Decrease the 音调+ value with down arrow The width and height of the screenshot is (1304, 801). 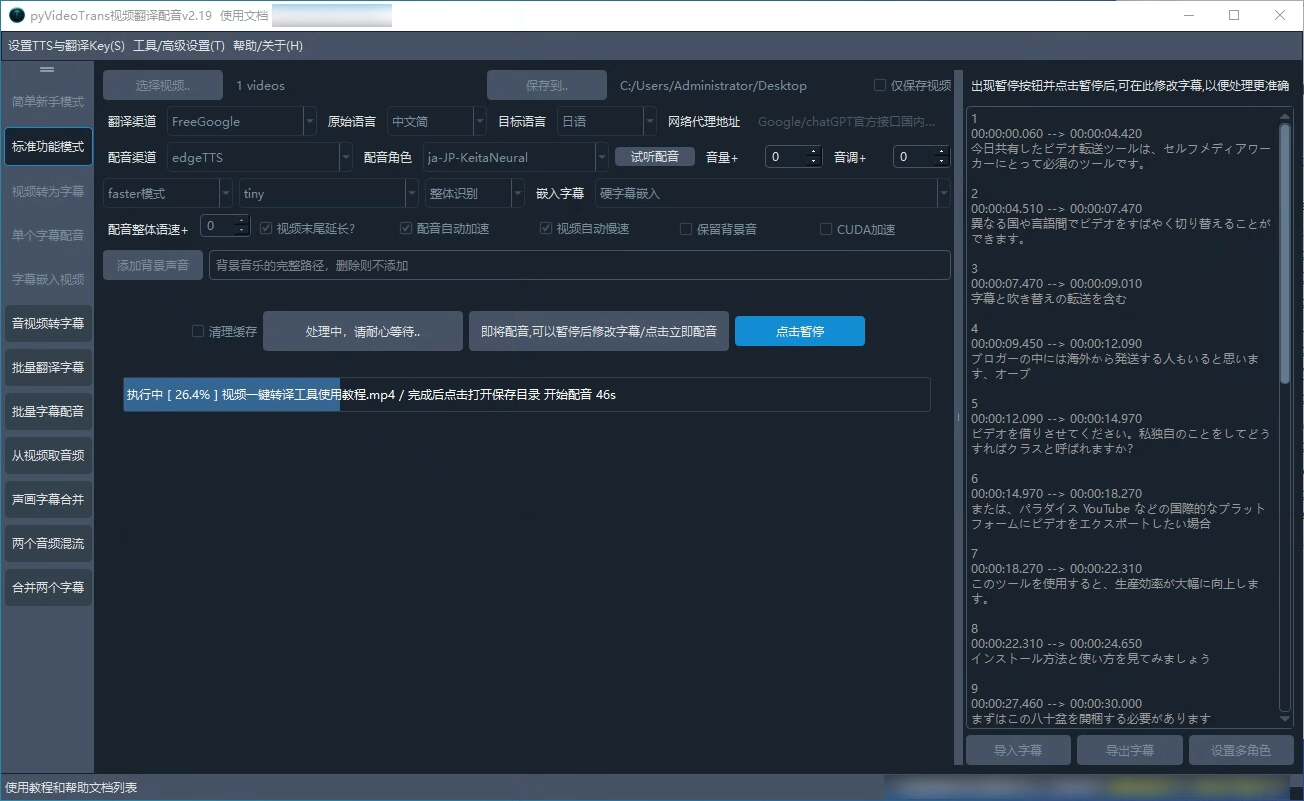tap(941, 162)
